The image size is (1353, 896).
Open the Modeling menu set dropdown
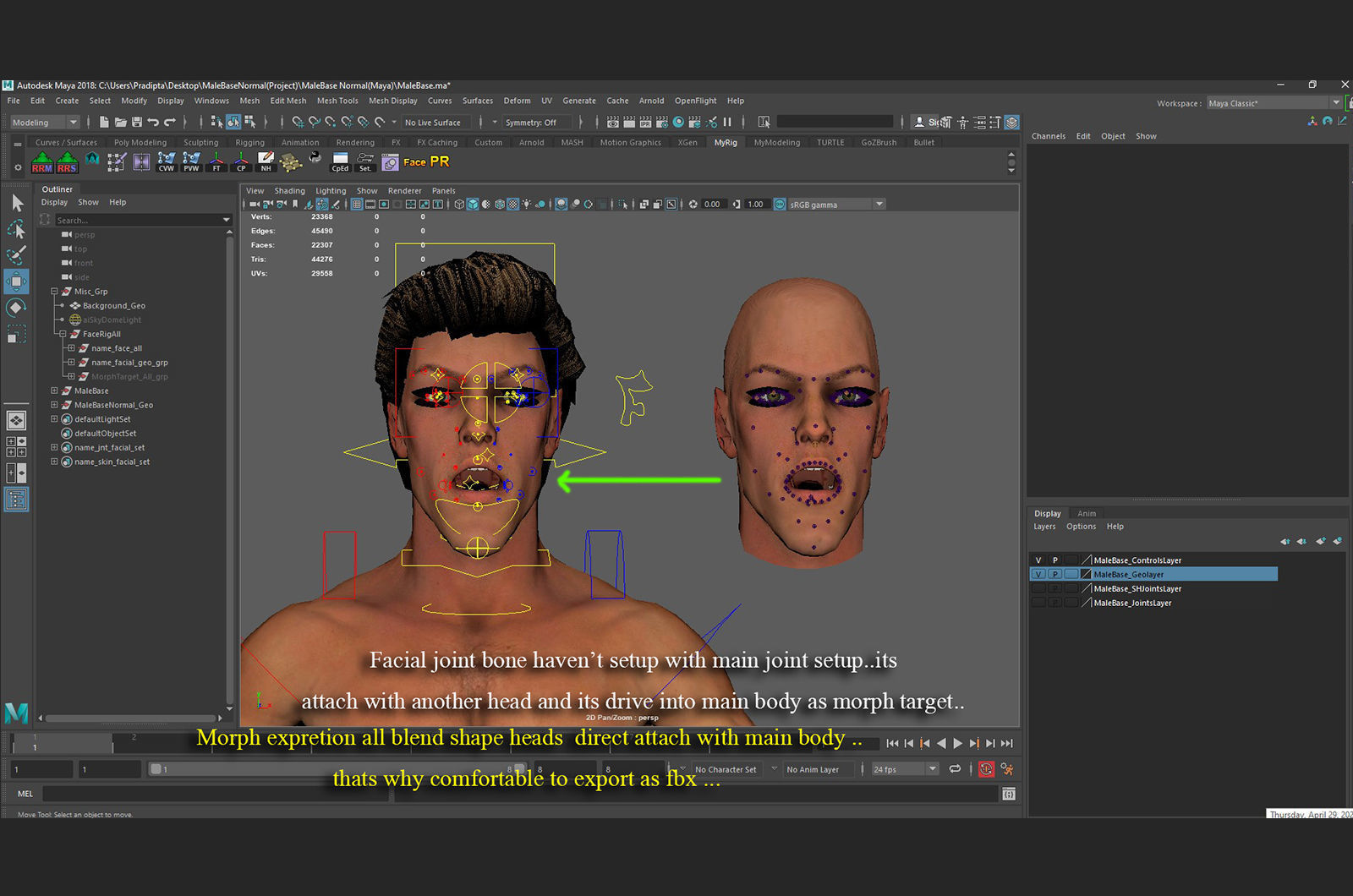tap(45, 122)
